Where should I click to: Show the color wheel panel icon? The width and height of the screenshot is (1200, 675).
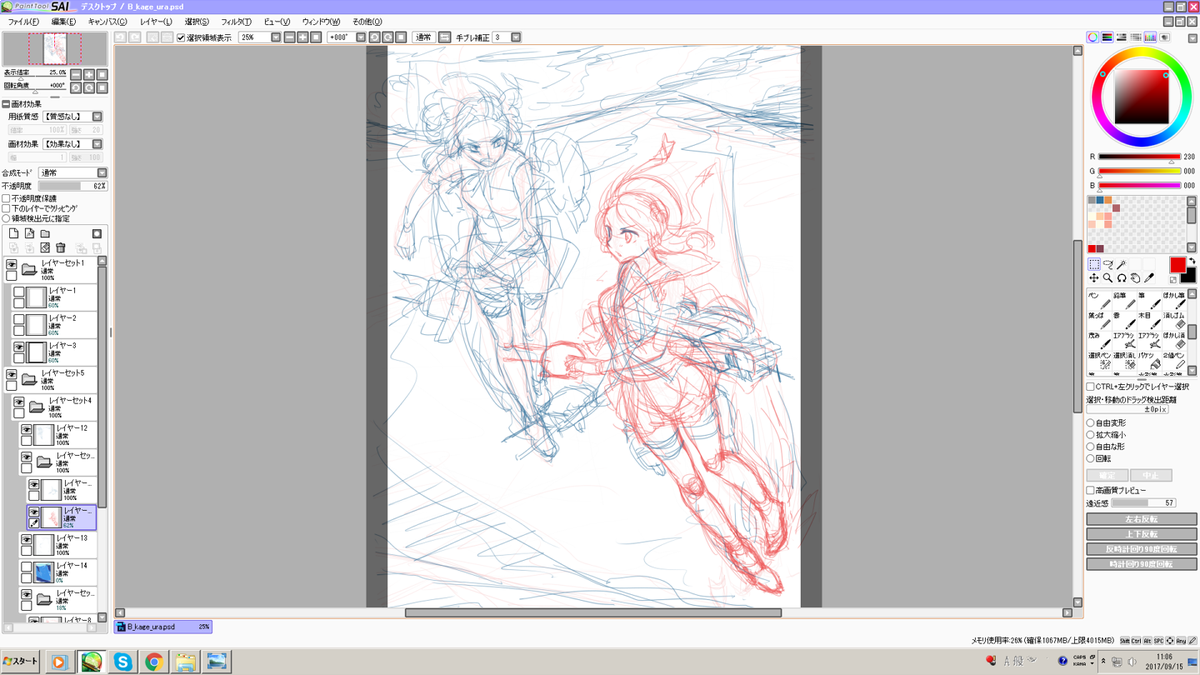point(1093,37)
